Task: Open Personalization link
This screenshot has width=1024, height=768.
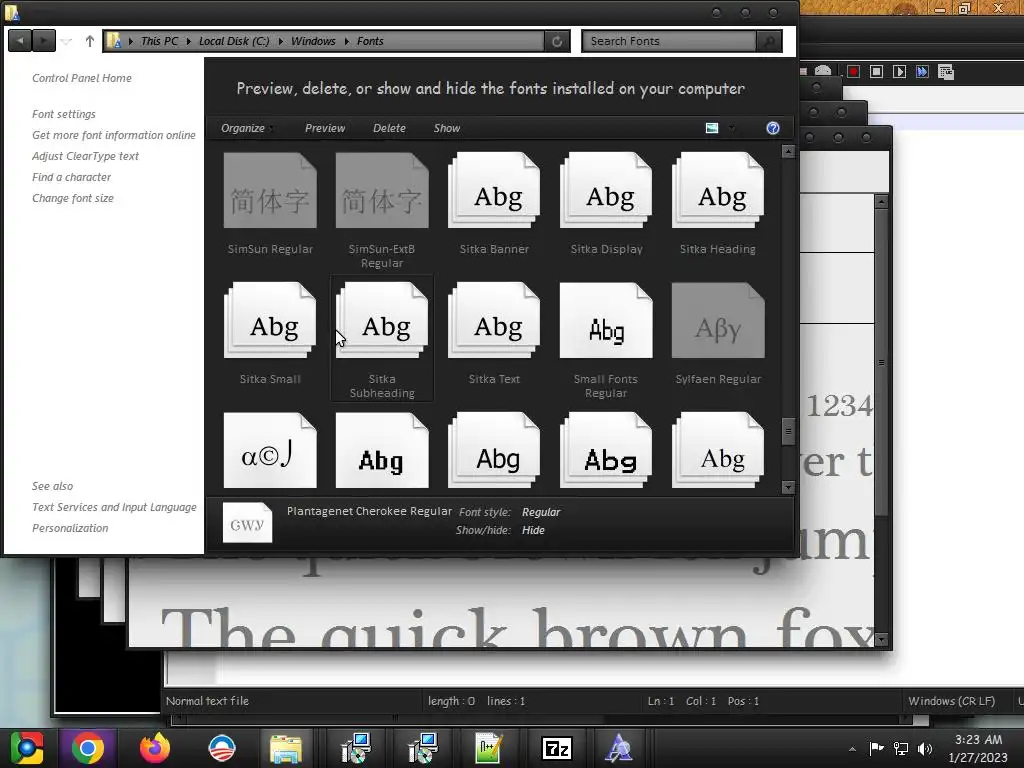Action: 70,528
